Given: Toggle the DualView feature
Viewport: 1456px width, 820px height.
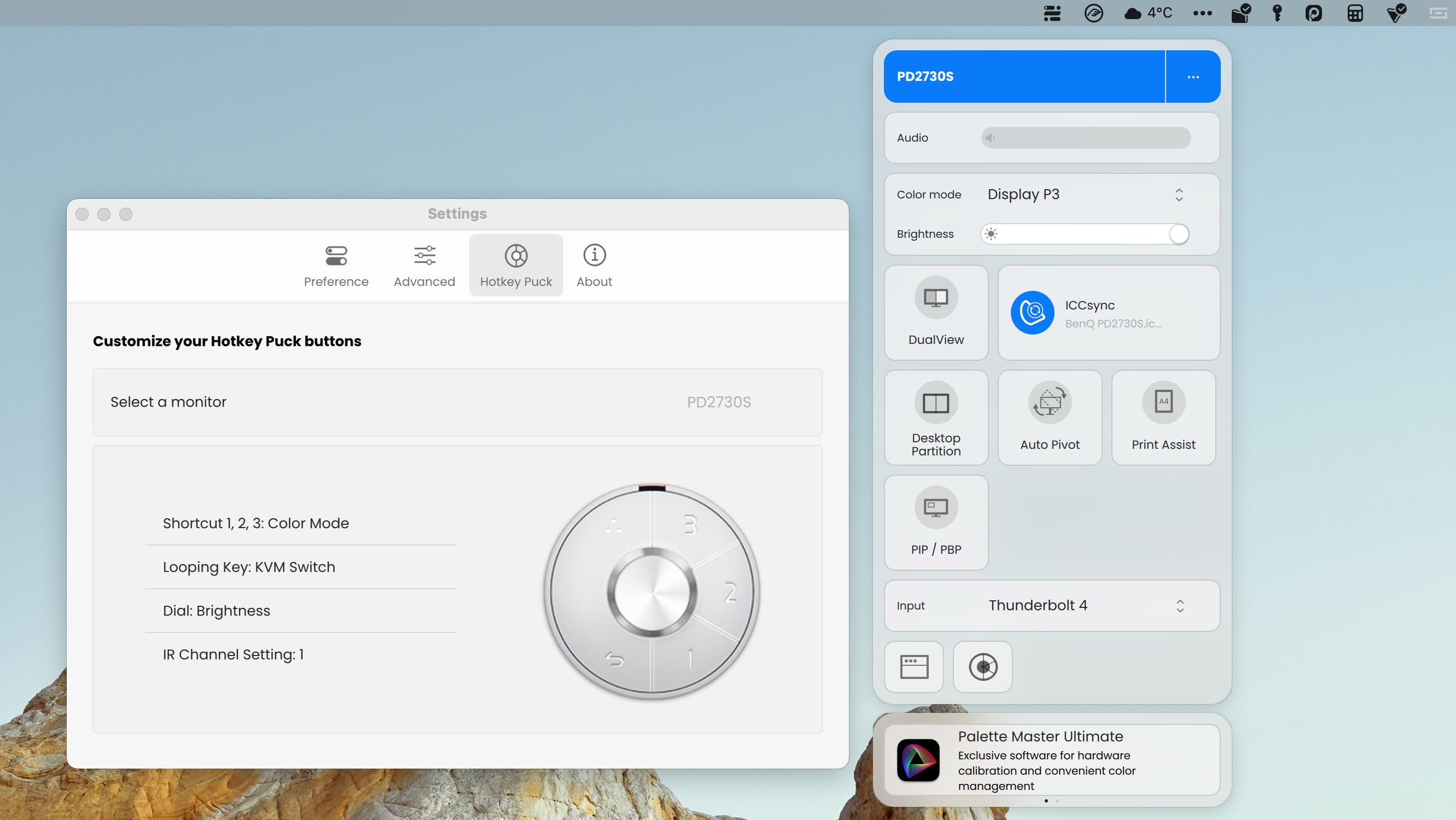Looking at the screenshot, I should [936, 313].
